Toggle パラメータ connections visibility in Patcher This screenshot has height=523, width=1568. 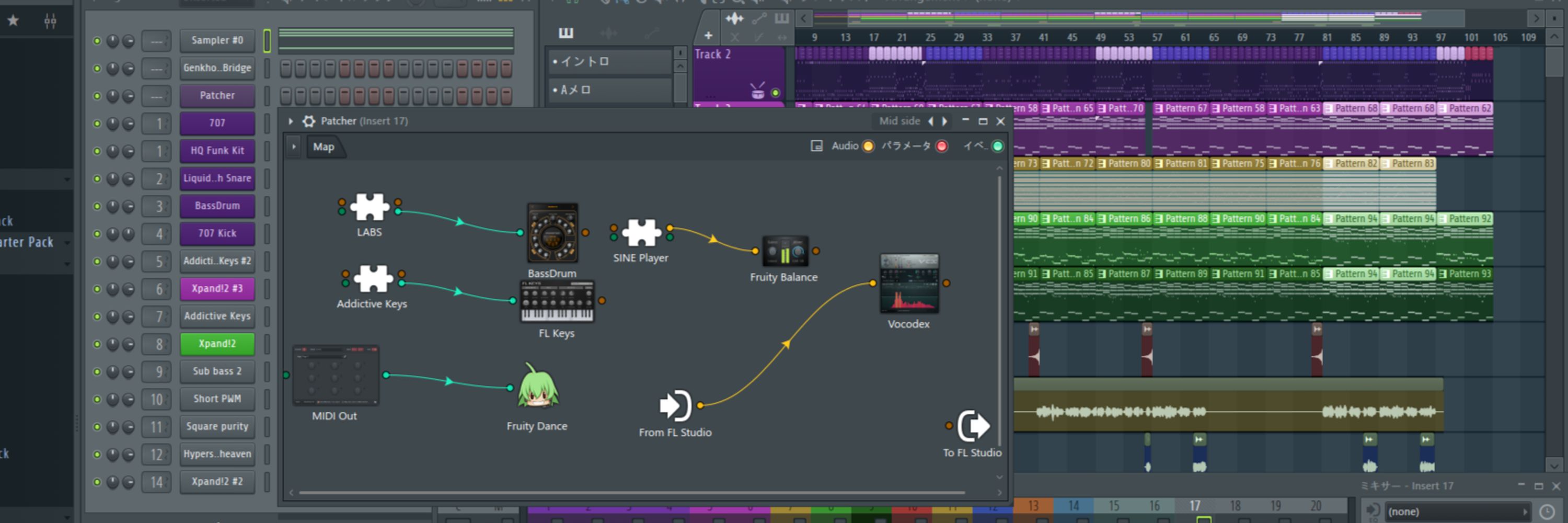tap(942, 146)
